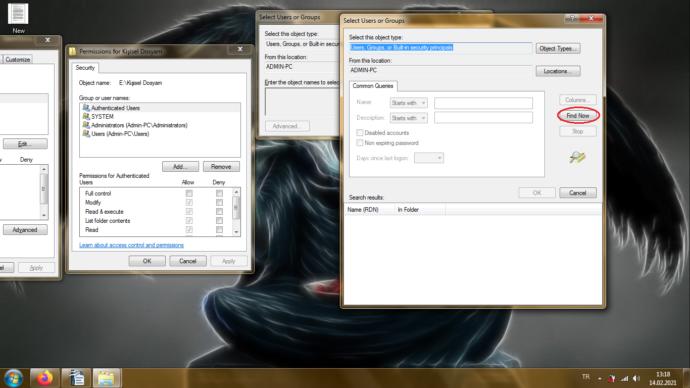Toggle Allow checkbox for Full control
Image resolution: width=690 pixels, height=388 pixels.
coord(189,194)
